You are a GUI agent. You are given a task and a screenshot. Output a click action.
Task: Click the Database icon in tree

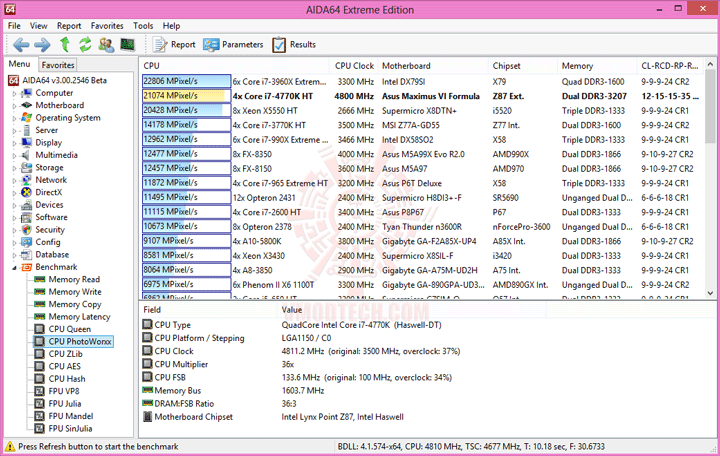(27, 254)
